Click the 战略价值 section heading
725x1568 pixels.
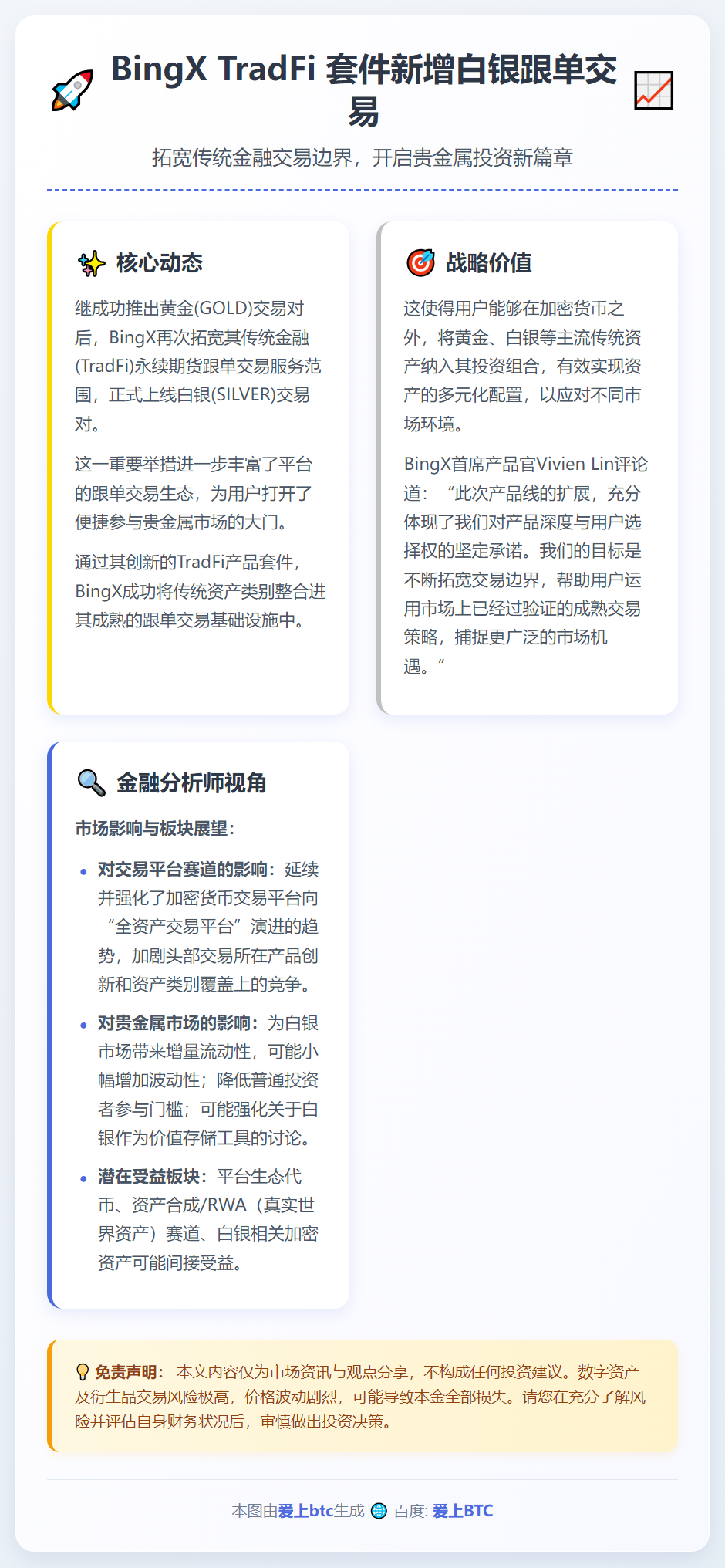coord(489,263)
